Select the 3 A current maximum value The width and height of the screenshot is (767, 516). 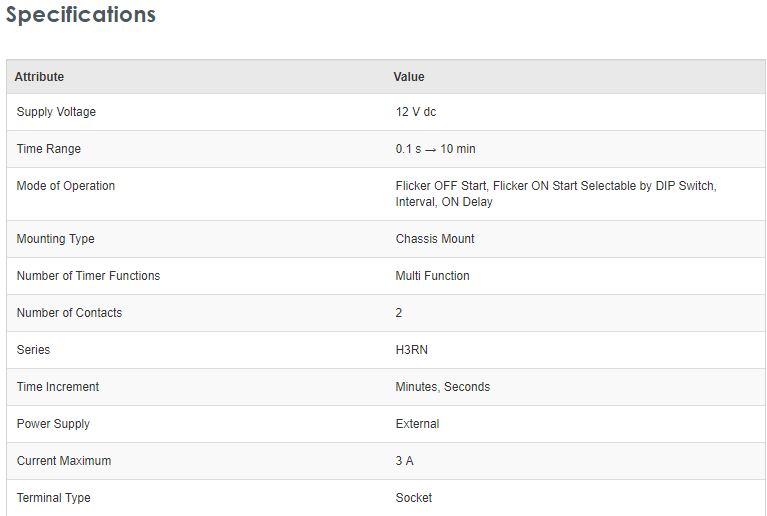point(405,461)
